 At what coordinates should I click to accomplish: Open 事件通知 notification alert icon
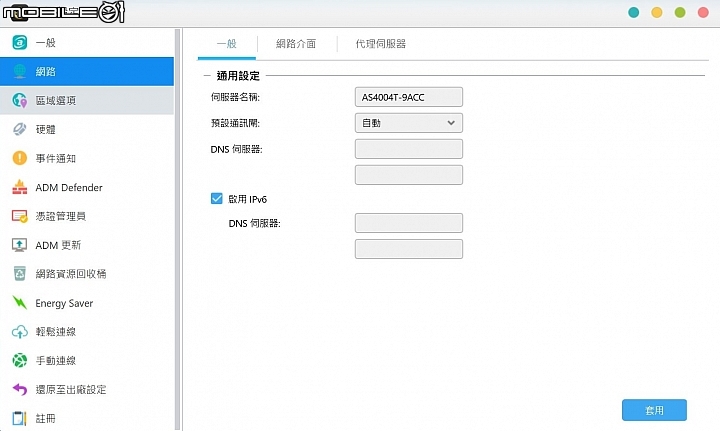point(19,158)
